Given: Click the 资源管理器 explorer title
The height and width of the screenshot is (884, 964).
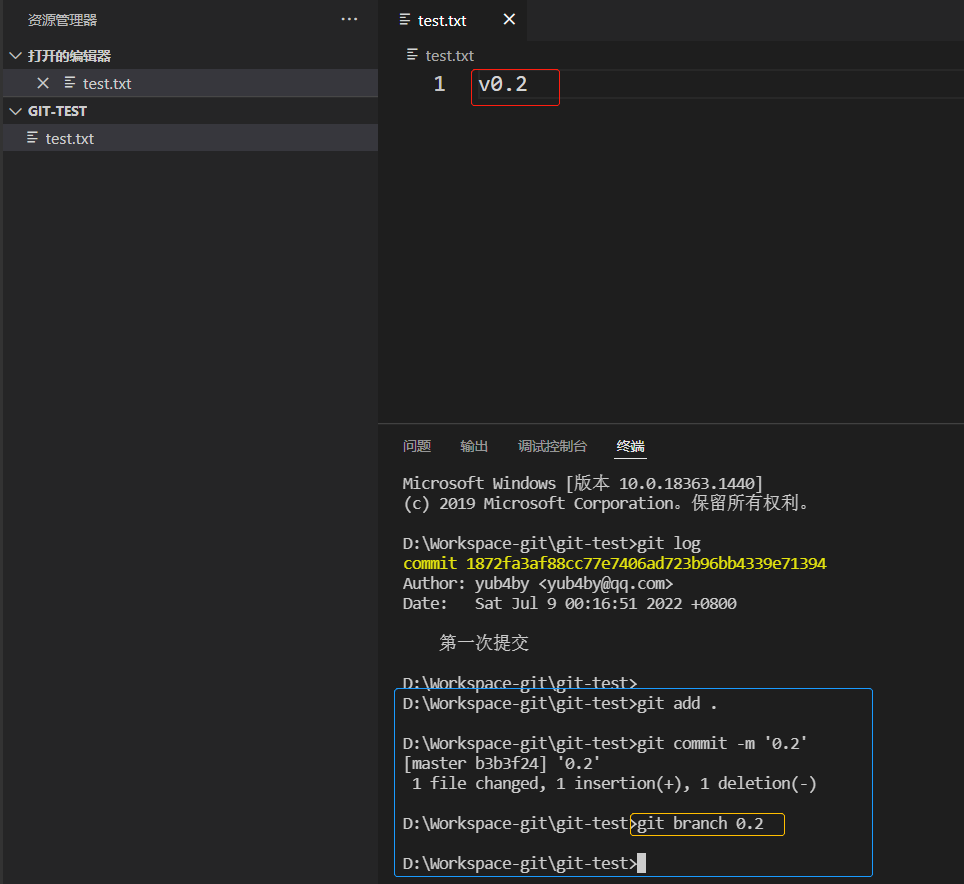Looking at the screenshot, I should point(62,20).
